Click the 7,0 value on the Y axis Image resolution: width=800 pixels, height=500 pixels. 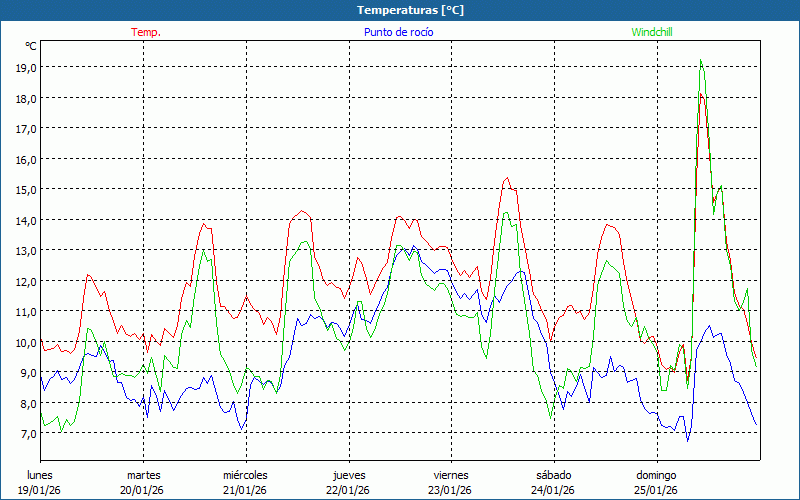pyautogui.click(x=26, y=433)
